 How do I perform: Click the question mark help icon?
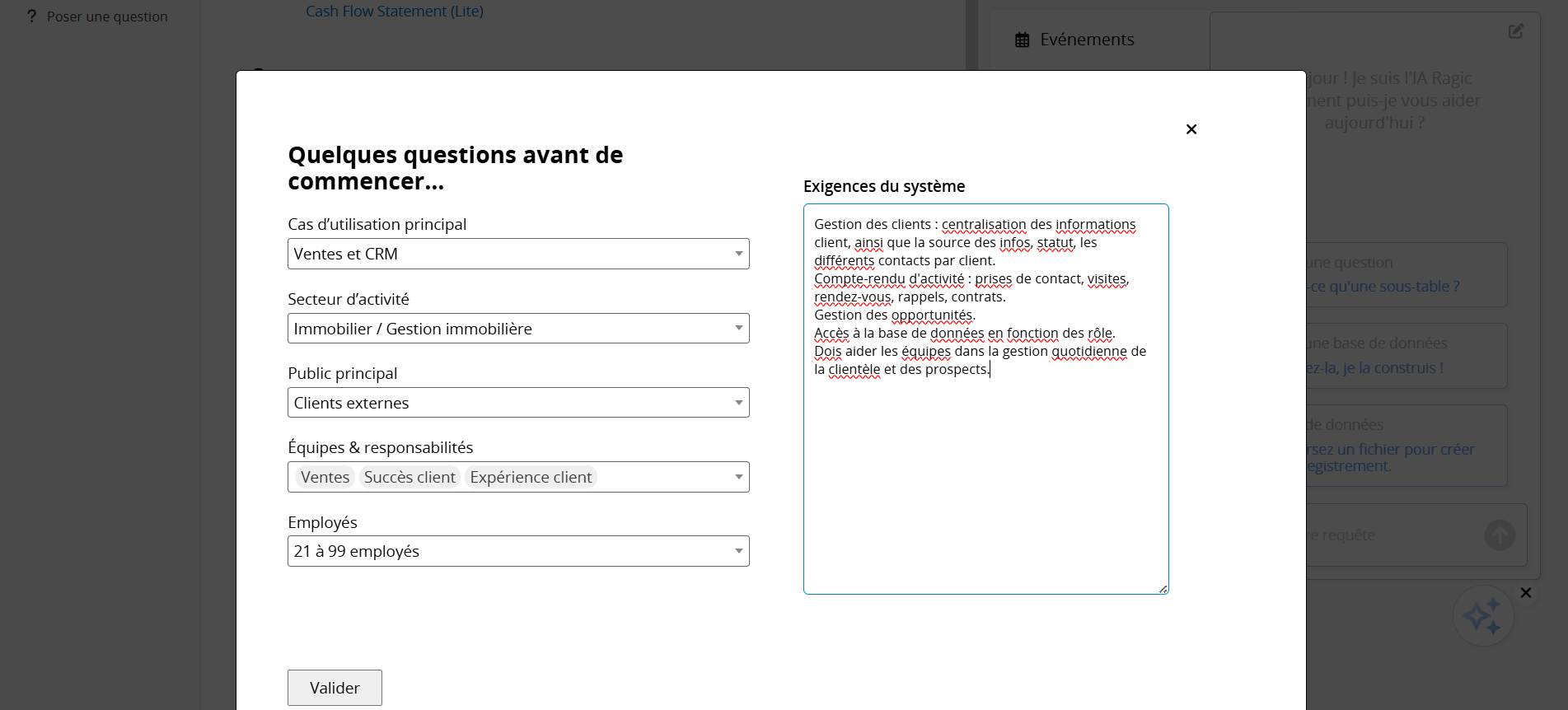click(x=31, y=16)
